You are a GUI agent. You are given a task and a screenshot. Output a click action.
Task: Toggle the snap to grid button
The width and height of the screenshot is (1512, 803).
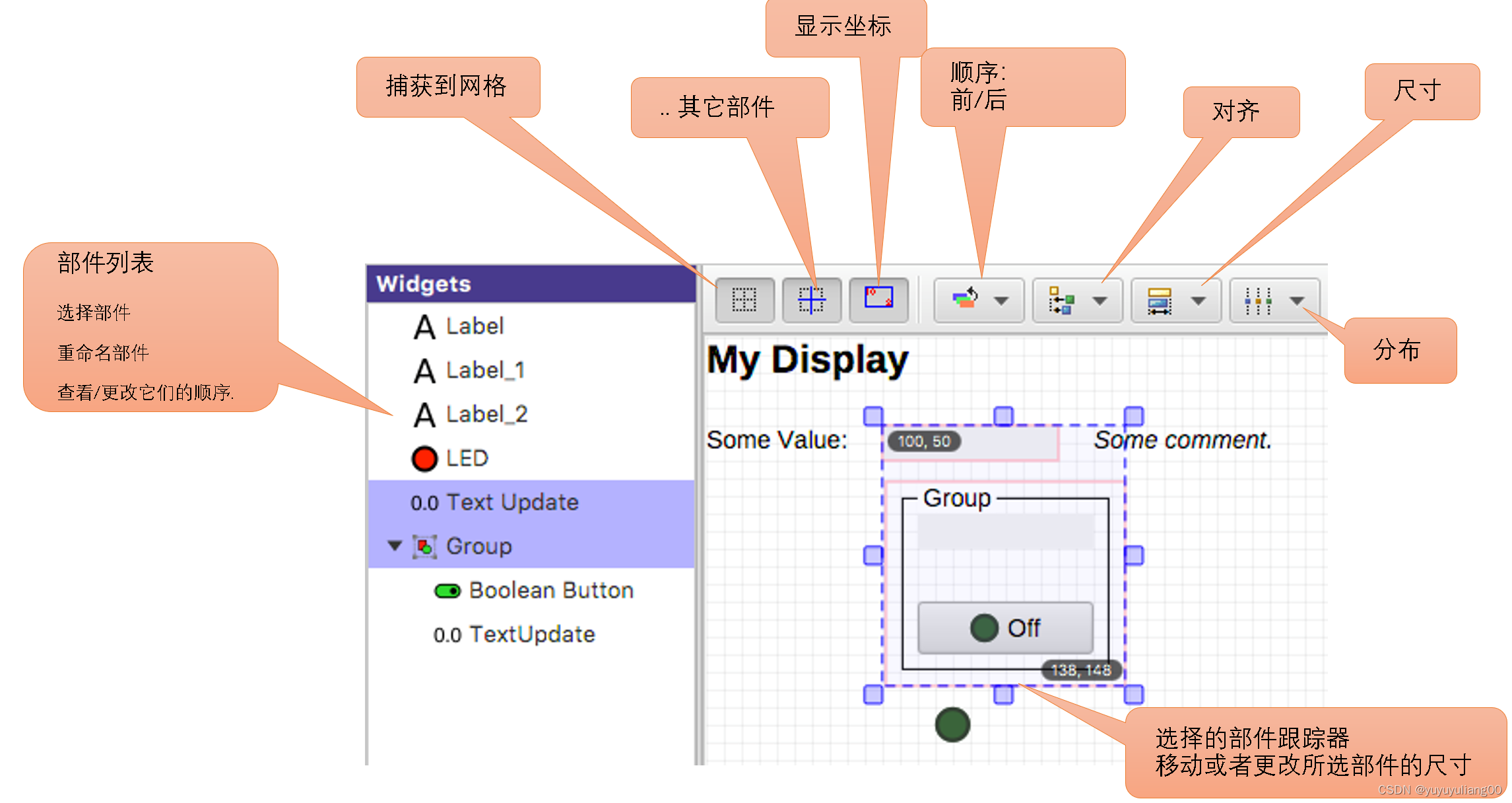[x=744, y=300]
